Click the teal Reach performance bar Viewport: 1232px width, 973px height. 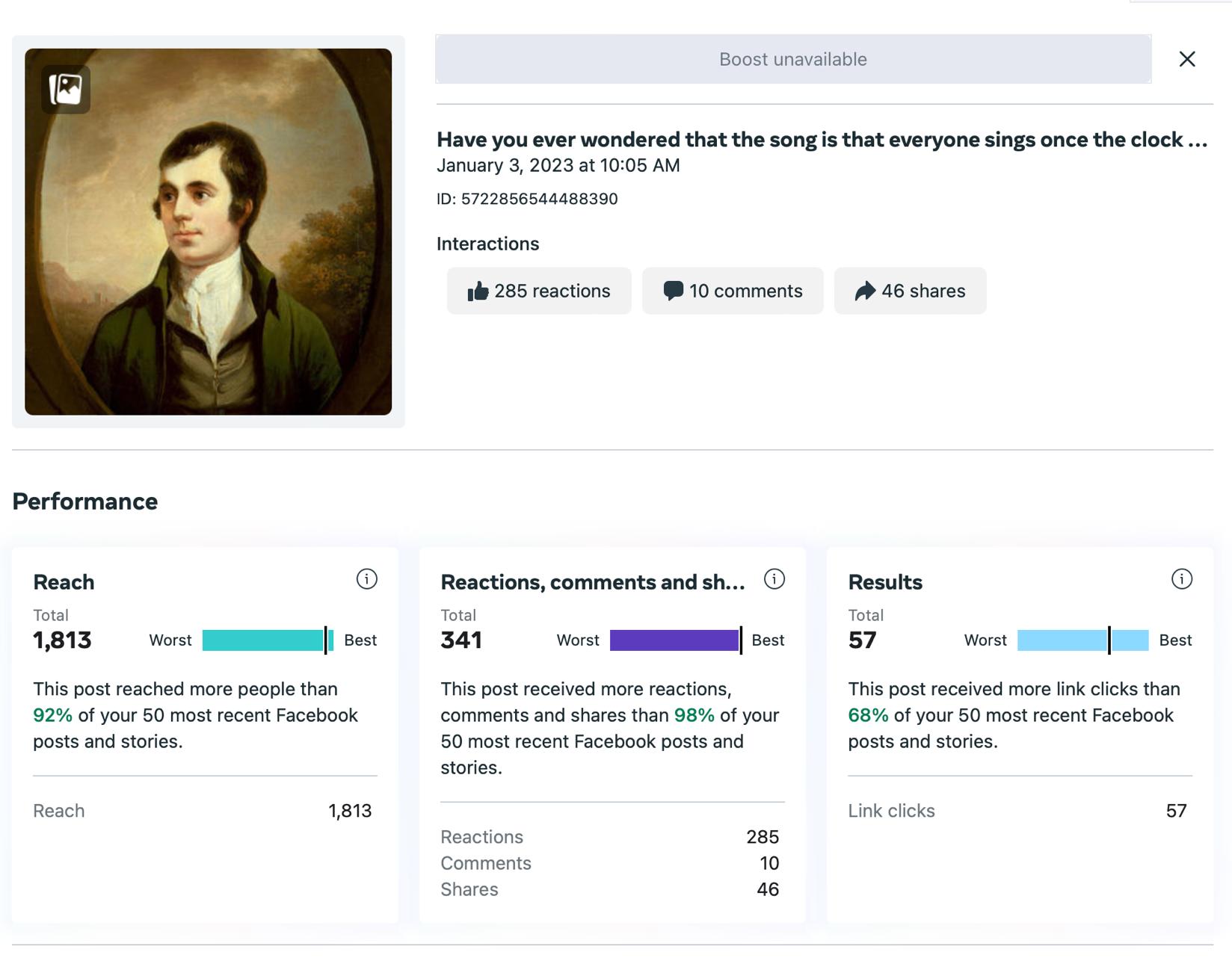click(x=267, y=640)
